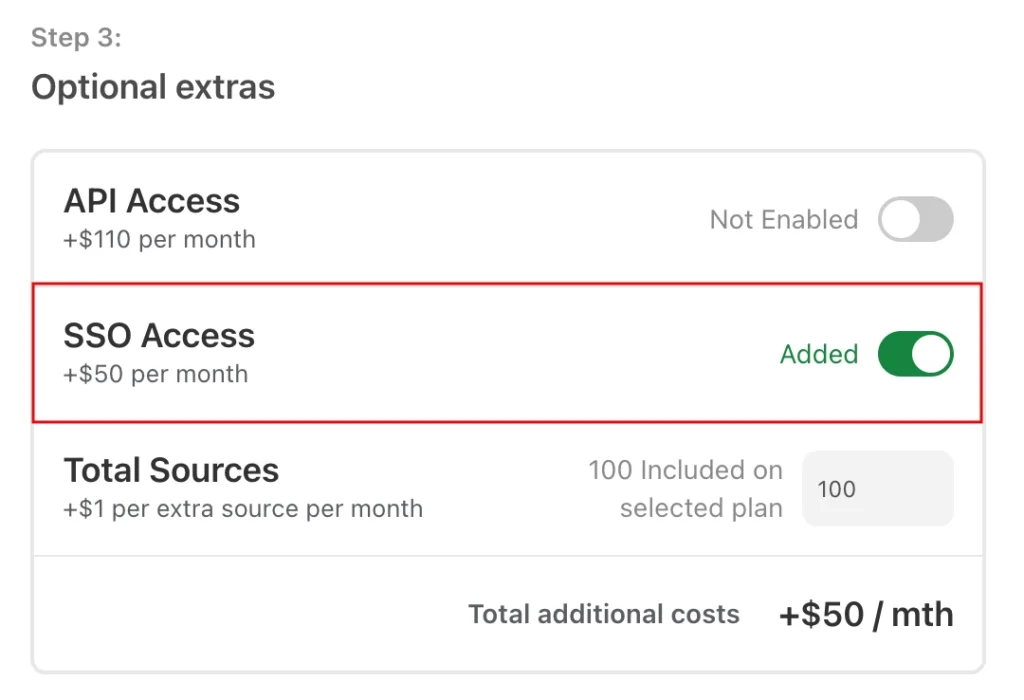Click the "+$50 / mth" total amount
The width and height of the screenshot is (1024, 700).
(x=866, y=614)
